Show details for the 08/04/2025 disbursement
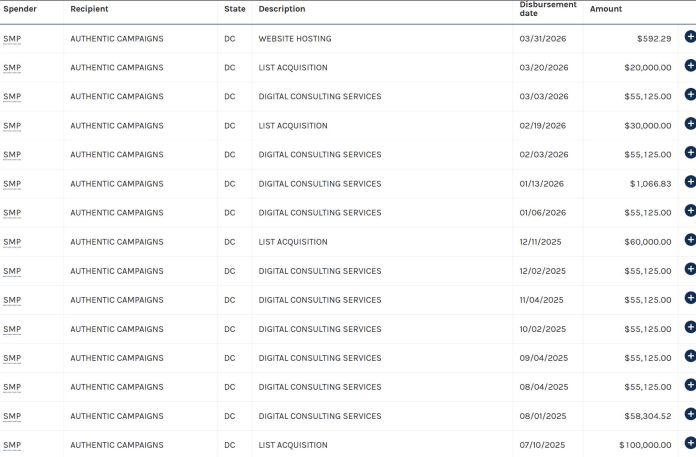The width and height of the screenshot is (696, 457). tap(690, 385)
